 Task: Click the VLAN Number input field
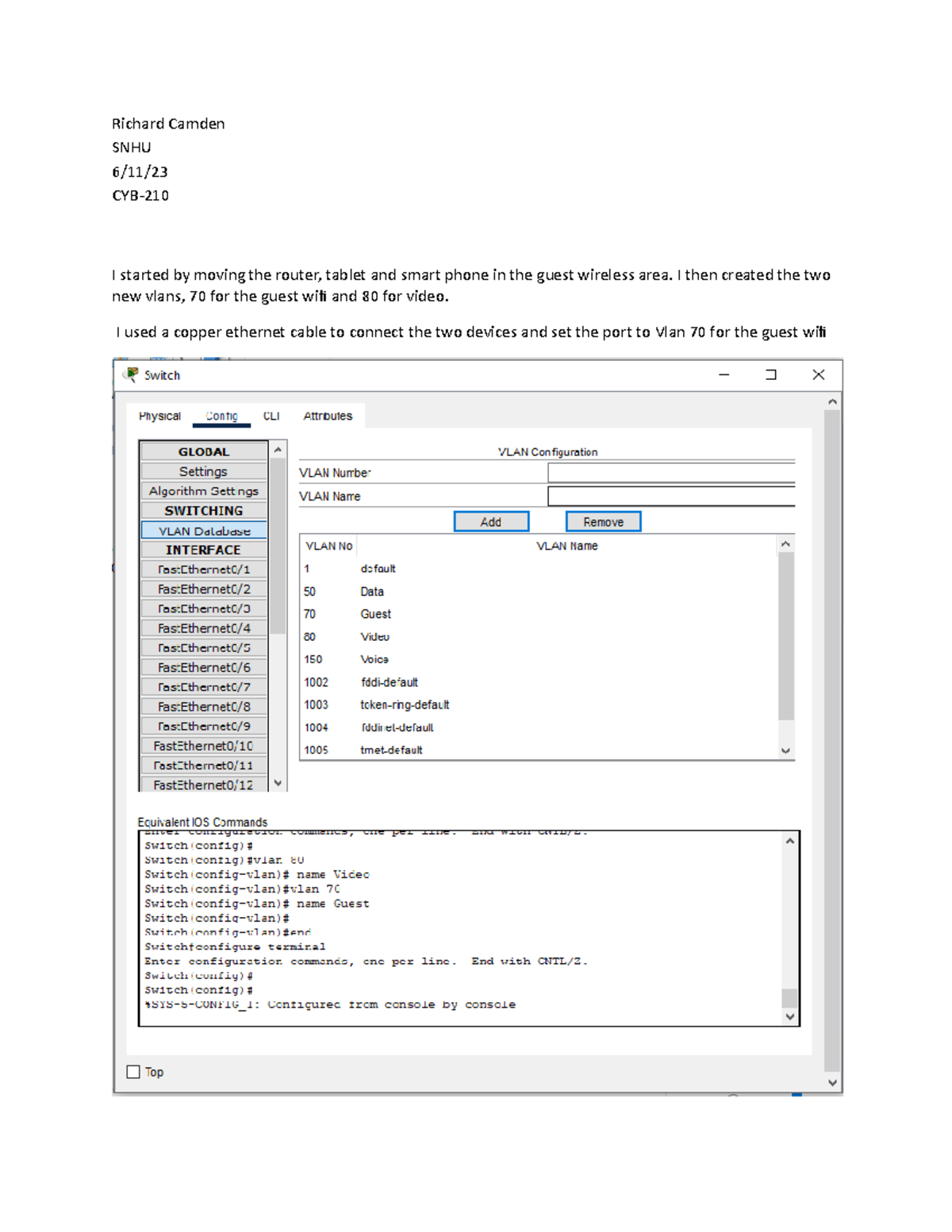point(670,473)
